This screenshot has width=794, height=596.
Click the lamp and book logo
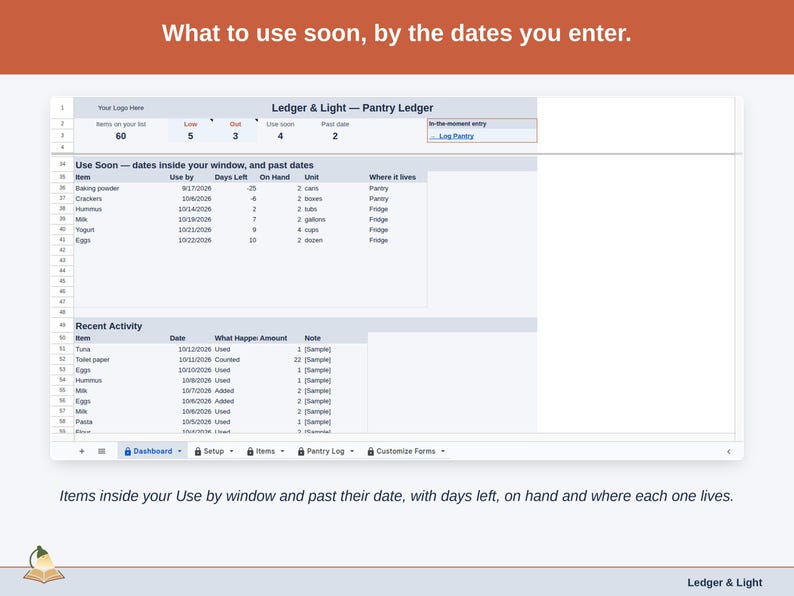click(x=44, y=565)
